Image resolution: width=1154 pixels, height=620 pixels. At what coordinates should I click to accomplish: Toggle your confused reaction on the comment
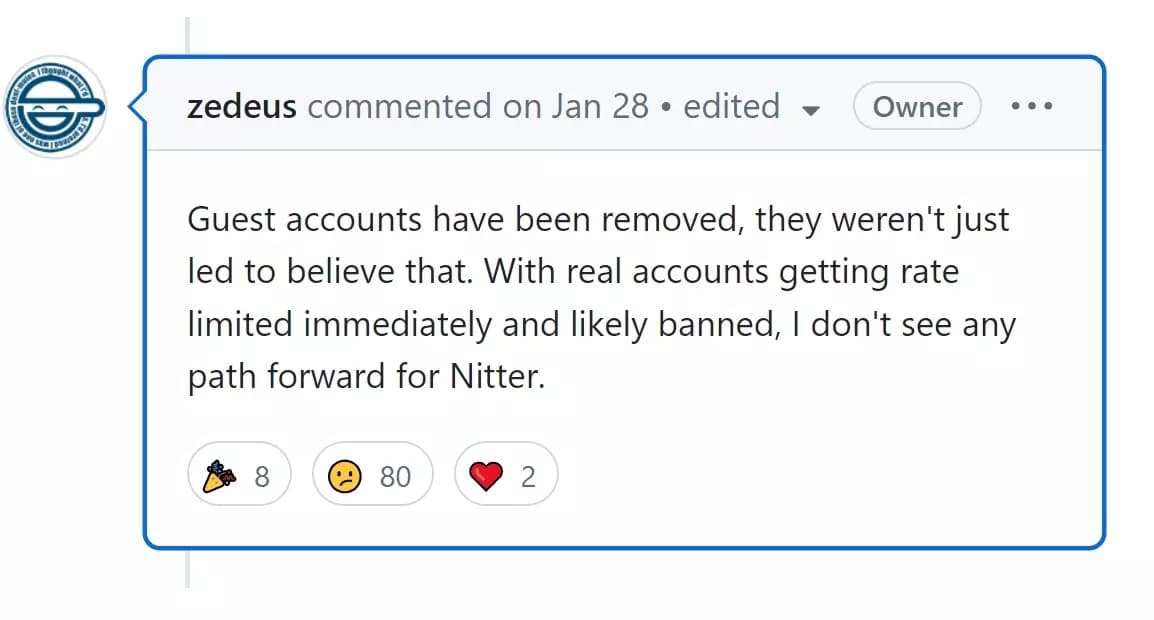coord(372,474)
